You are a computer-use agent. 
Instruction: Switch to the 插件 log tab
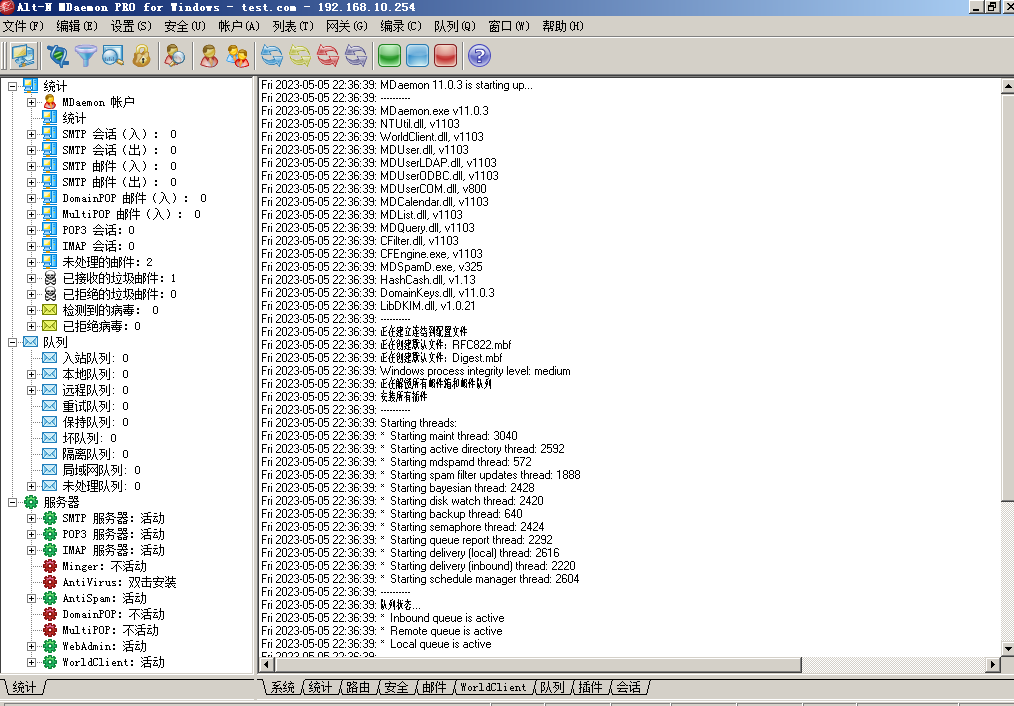(590, 687)
